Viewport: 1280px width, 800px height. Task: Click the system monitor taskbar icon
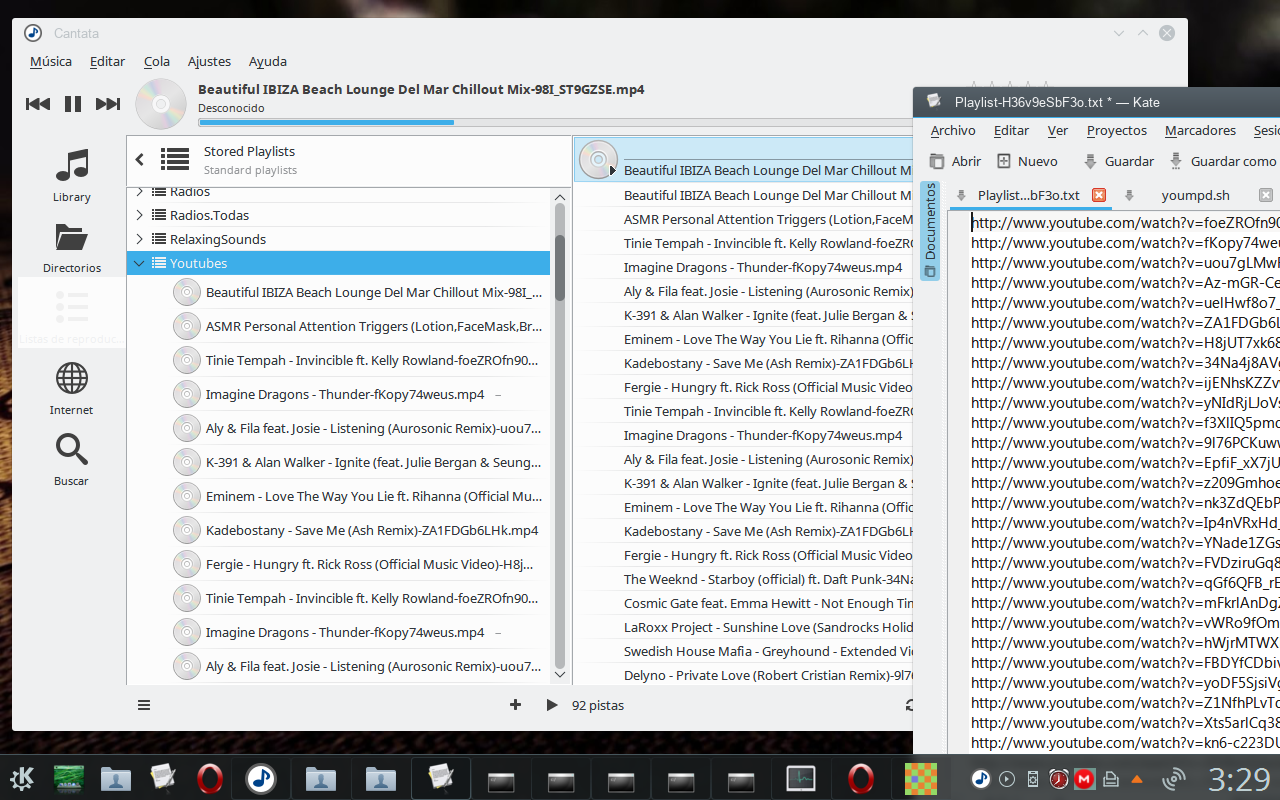801,779
